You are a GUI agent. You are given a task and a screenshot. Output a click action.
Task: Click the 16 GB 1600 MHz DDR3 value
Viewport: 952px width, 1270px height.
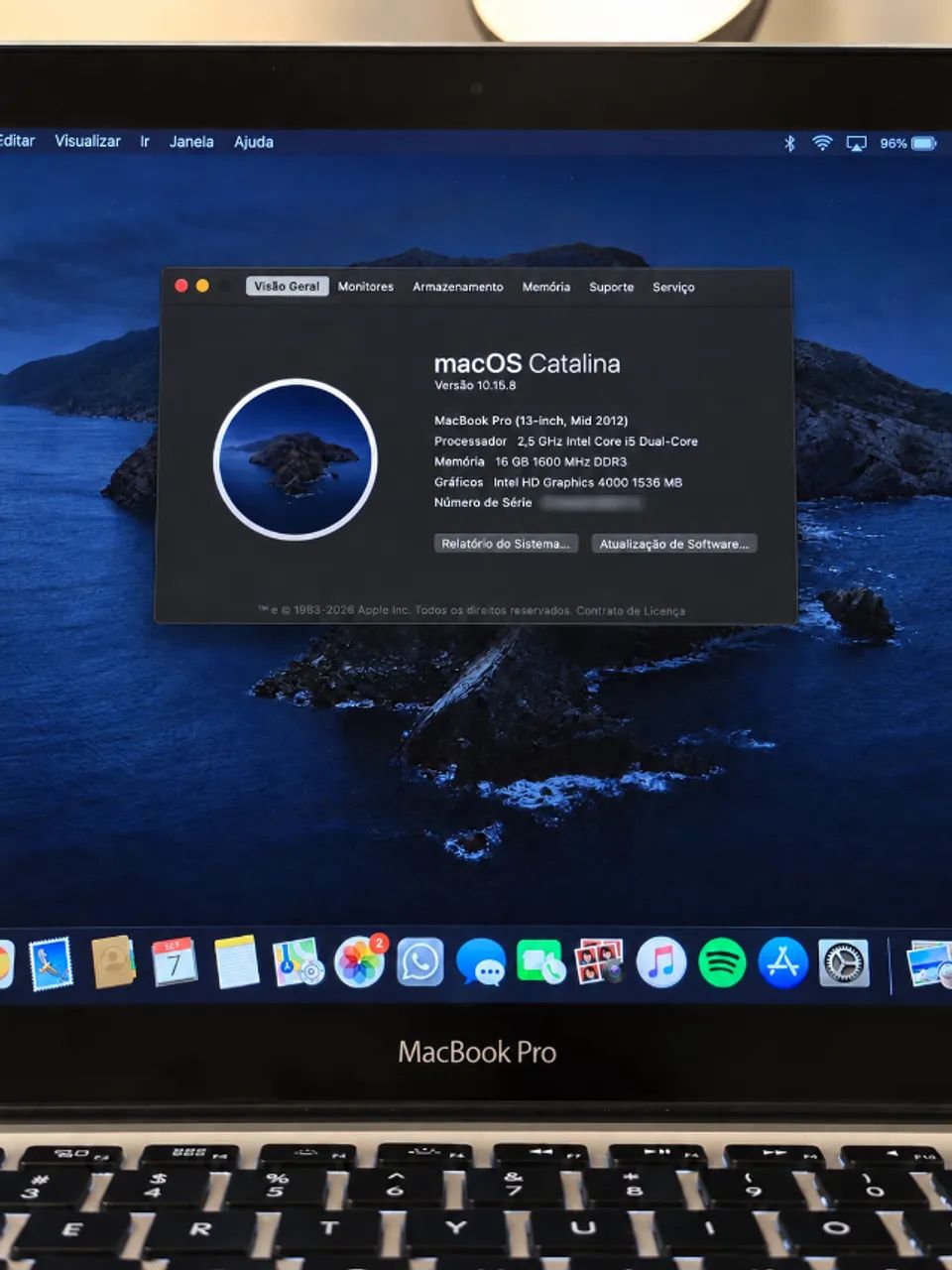tap(561, 461)
